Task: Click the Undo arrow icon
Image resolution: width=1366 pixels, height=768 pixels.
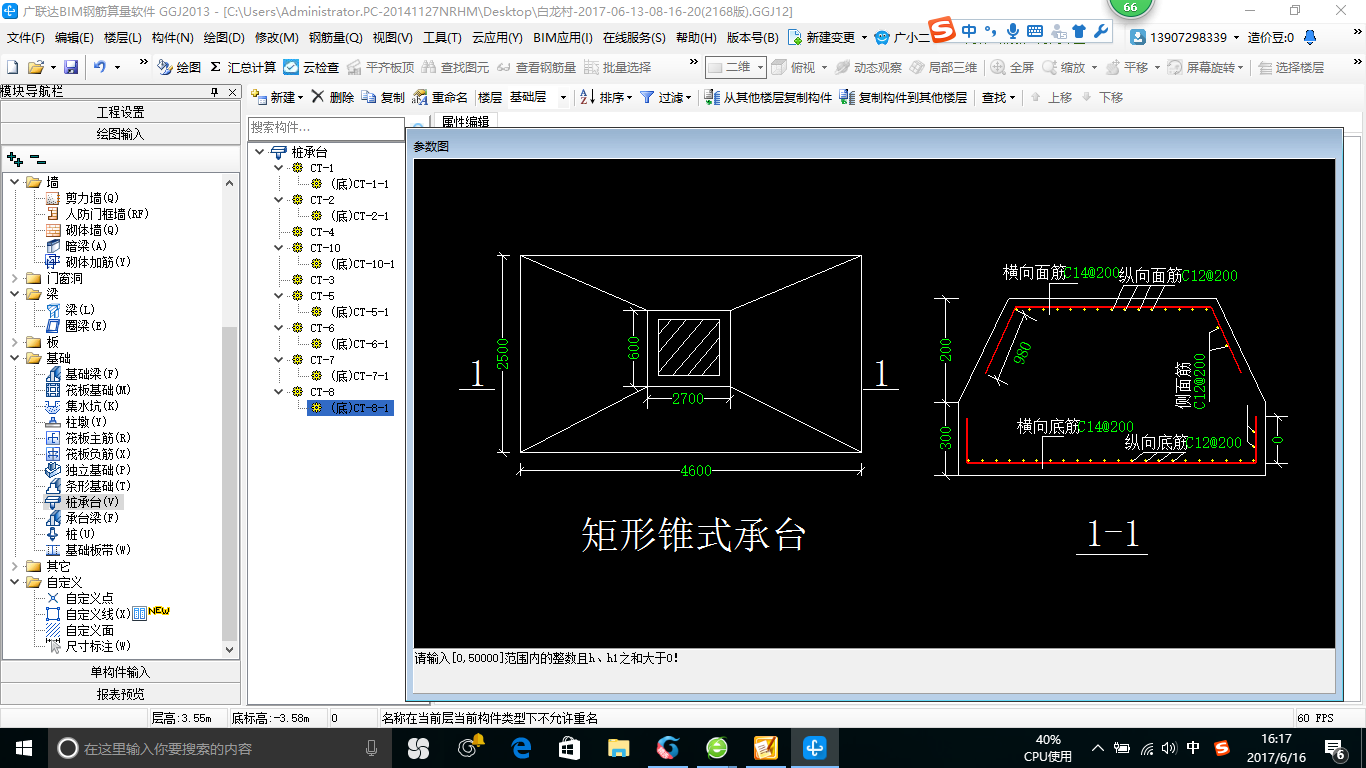Action: 100,67
